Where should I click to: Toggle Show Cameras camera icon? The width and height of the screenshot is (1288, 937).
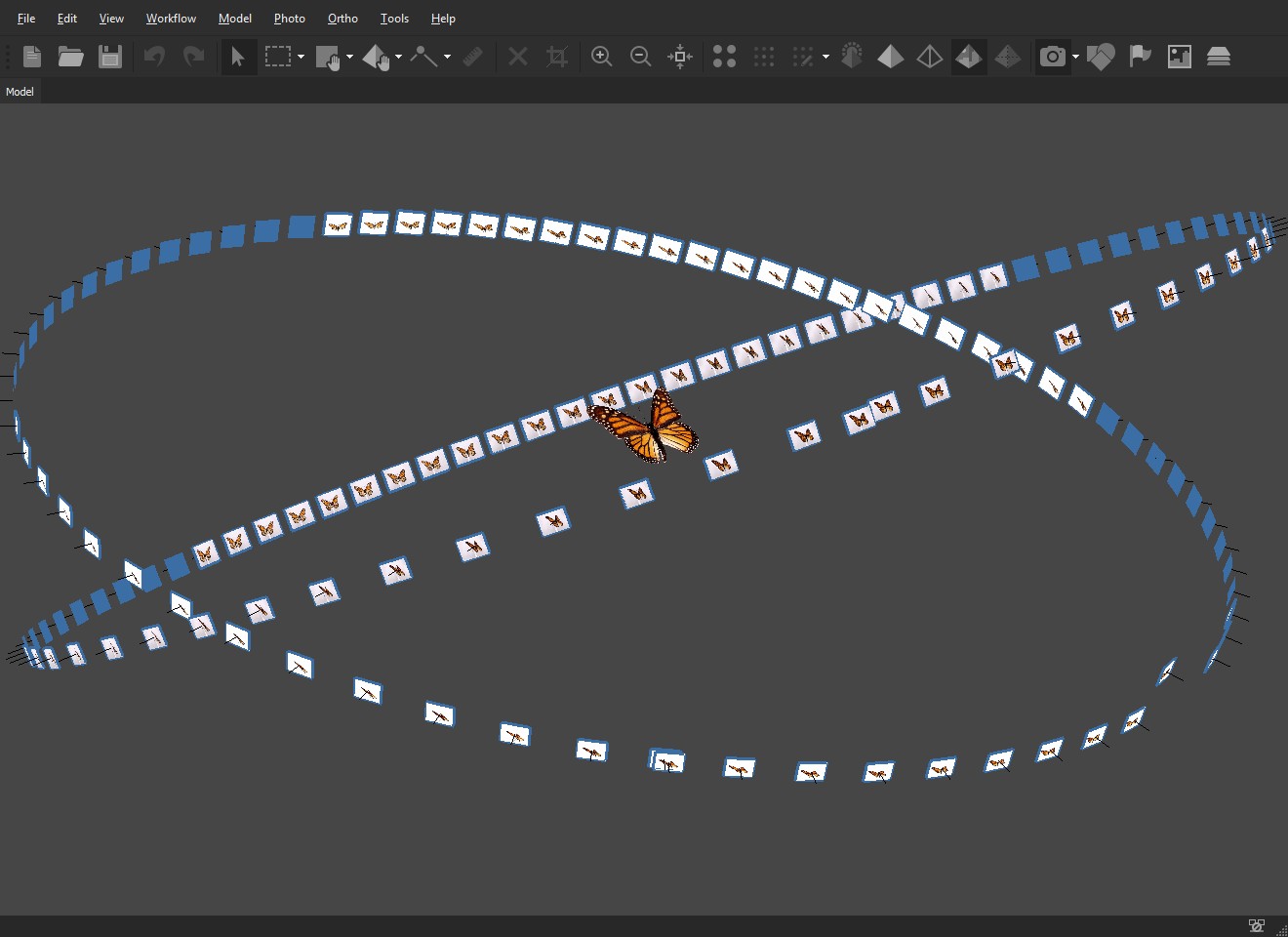[x=1052, y=57]
